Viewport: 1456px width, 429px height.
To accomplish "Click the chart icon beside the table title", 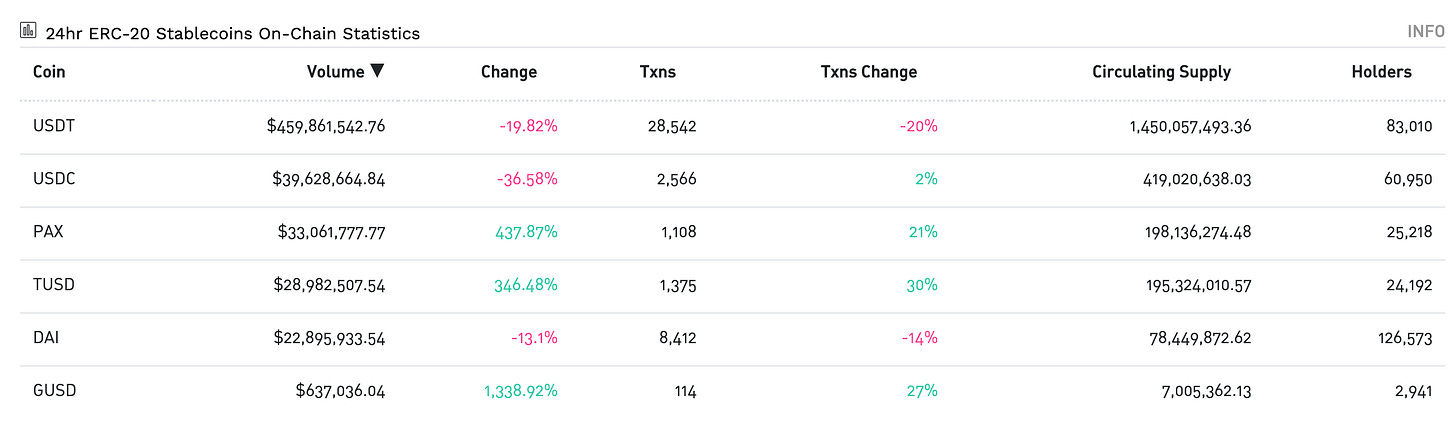I will (x=29, y=32).
